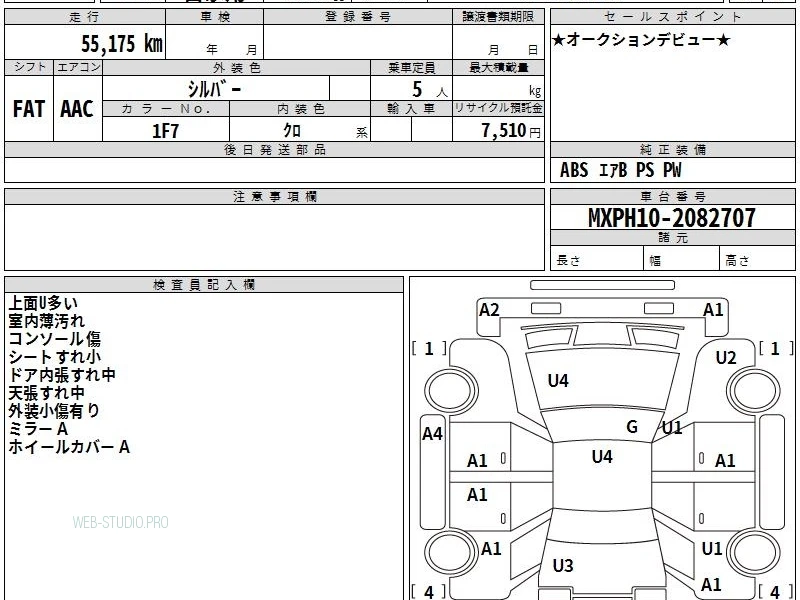Select the セールスポイント header
The width and height of the screenshot is (800, 600).
(672, 17)
